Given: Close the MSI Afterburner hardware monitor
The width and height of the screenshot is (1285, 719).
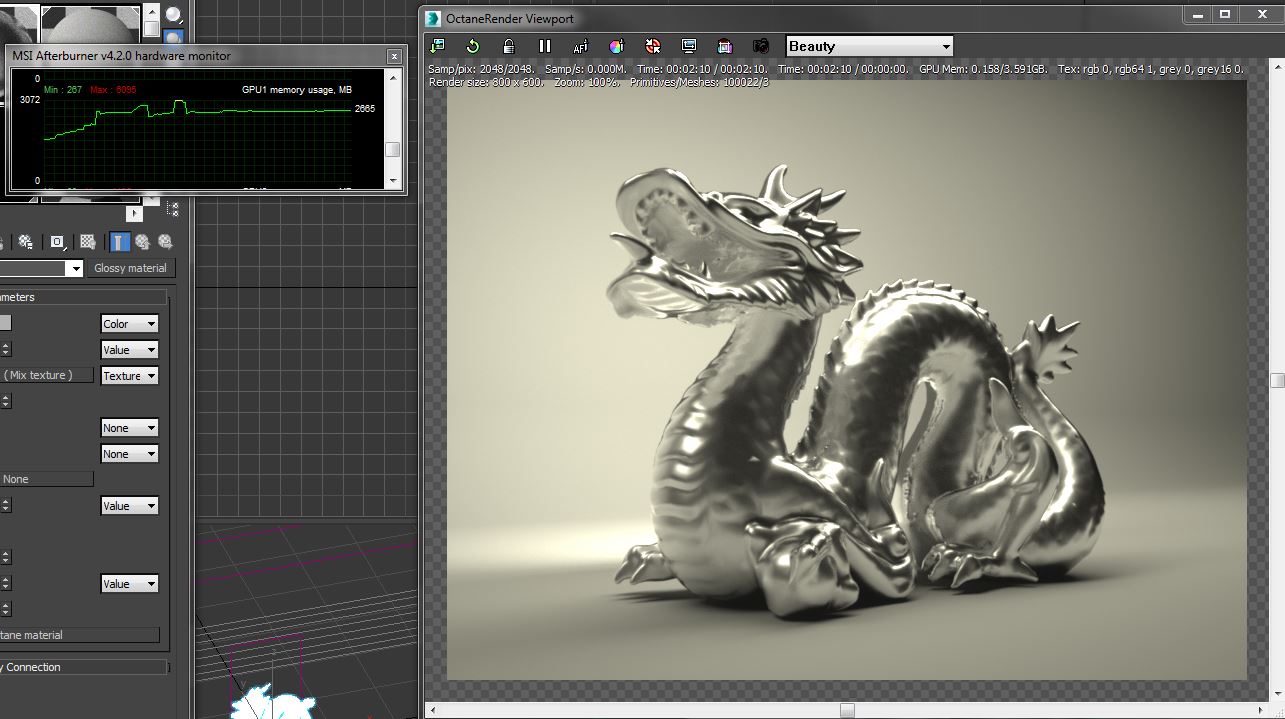Looking at the screenshot, I should pos(394,56).
